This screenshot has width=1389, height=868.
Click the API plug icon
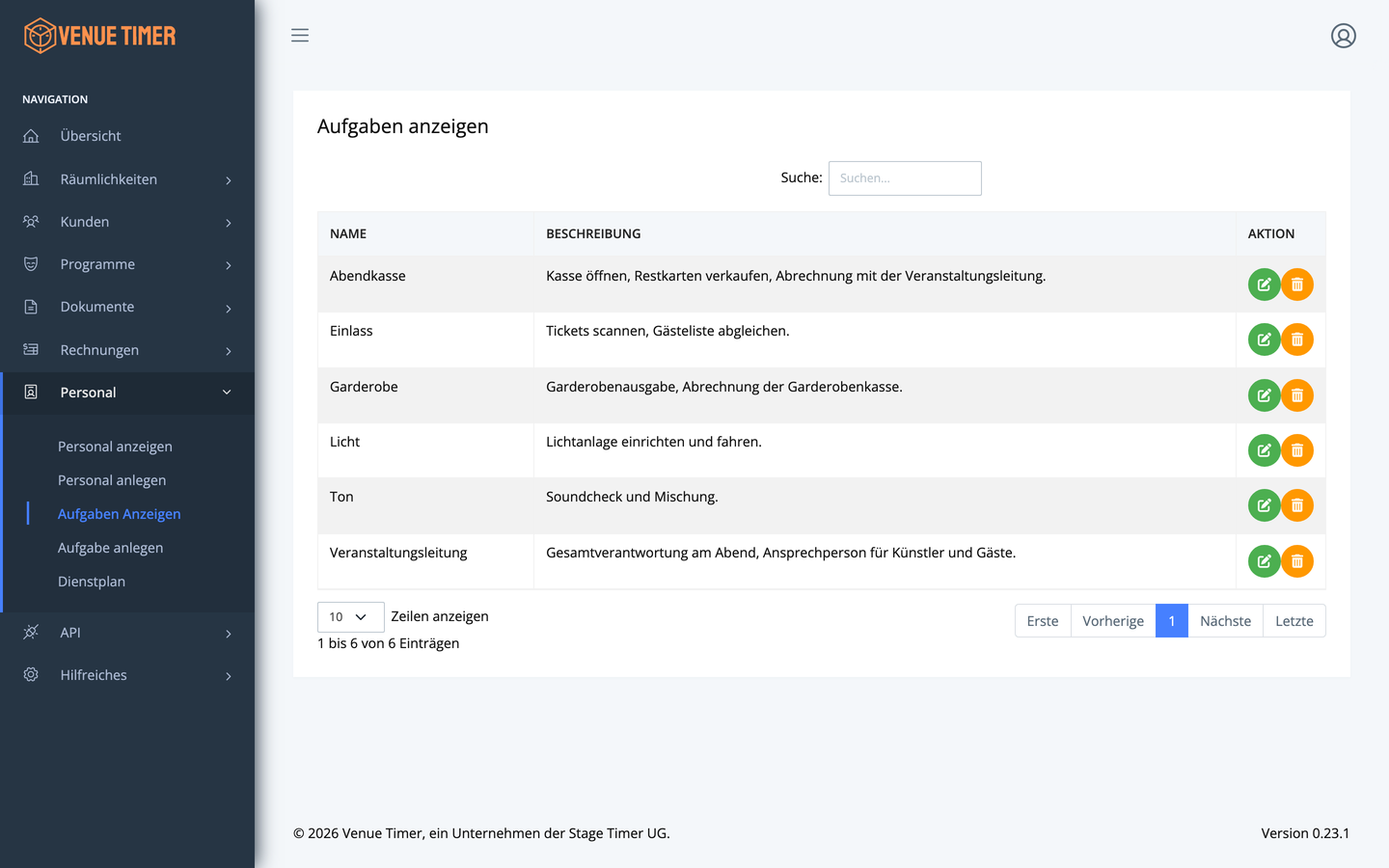(x=31, y=633)
